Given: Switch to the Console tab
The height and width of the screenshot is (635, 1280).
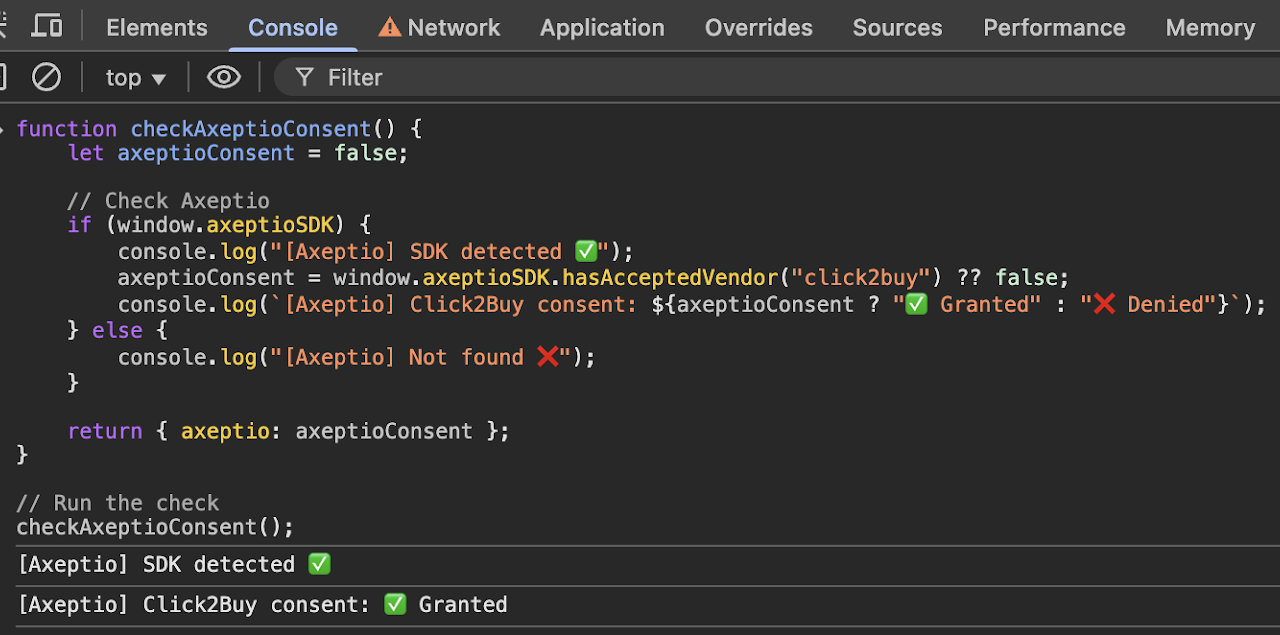Looking at the screenshot, I should 293,28.
